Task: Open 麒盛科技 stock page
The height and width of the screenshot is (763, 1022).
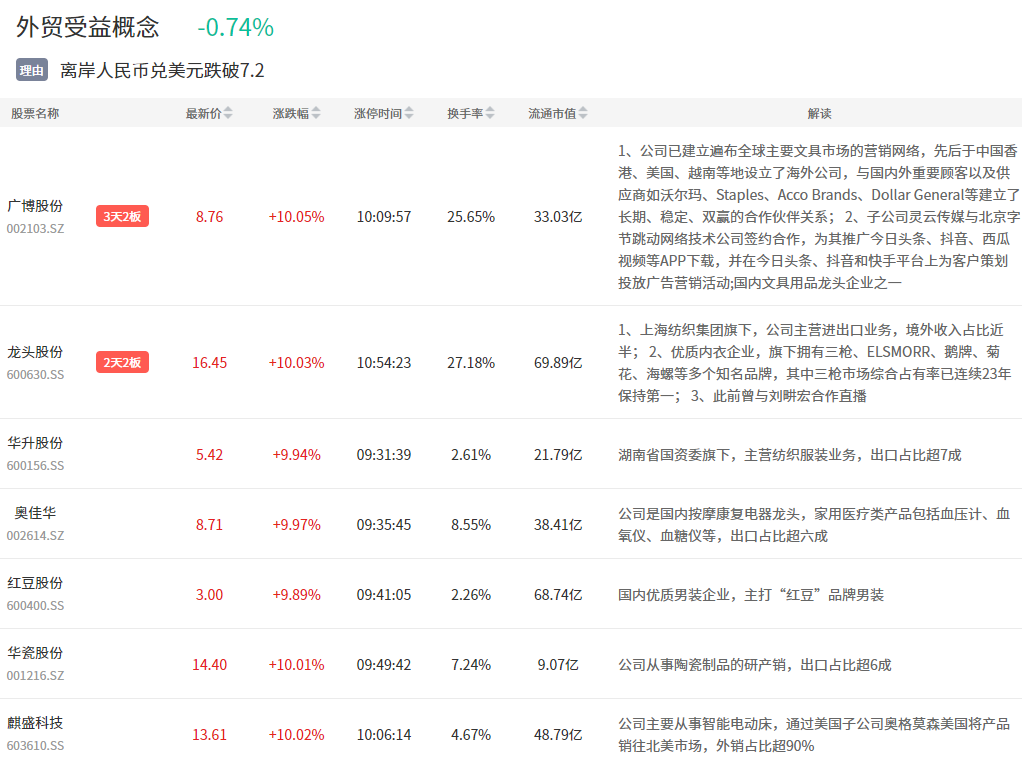Action: pos(35,723)
